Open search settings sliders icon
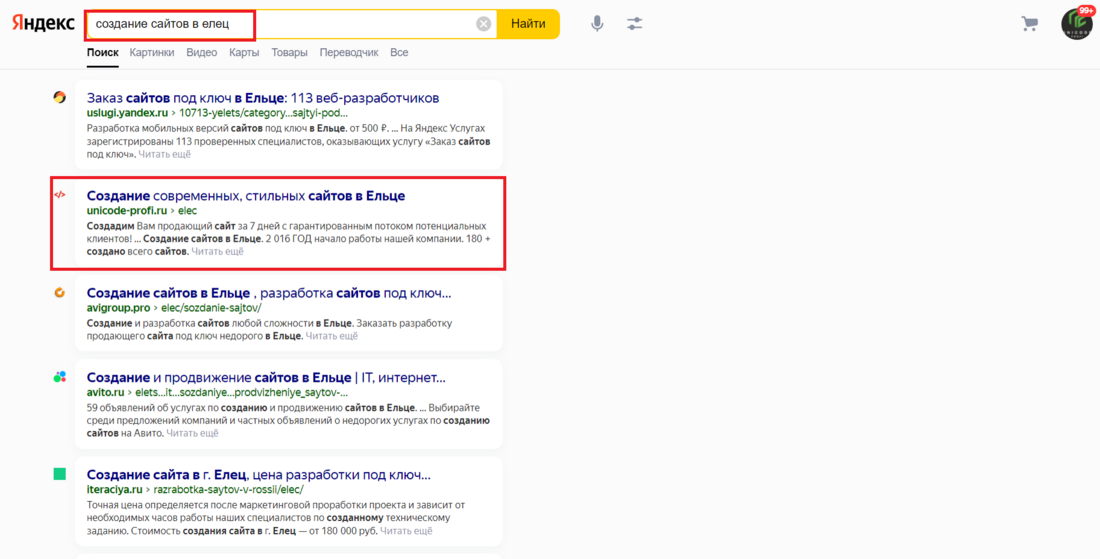This screenshot has height=559, width=1100. (x=635, y=24)
